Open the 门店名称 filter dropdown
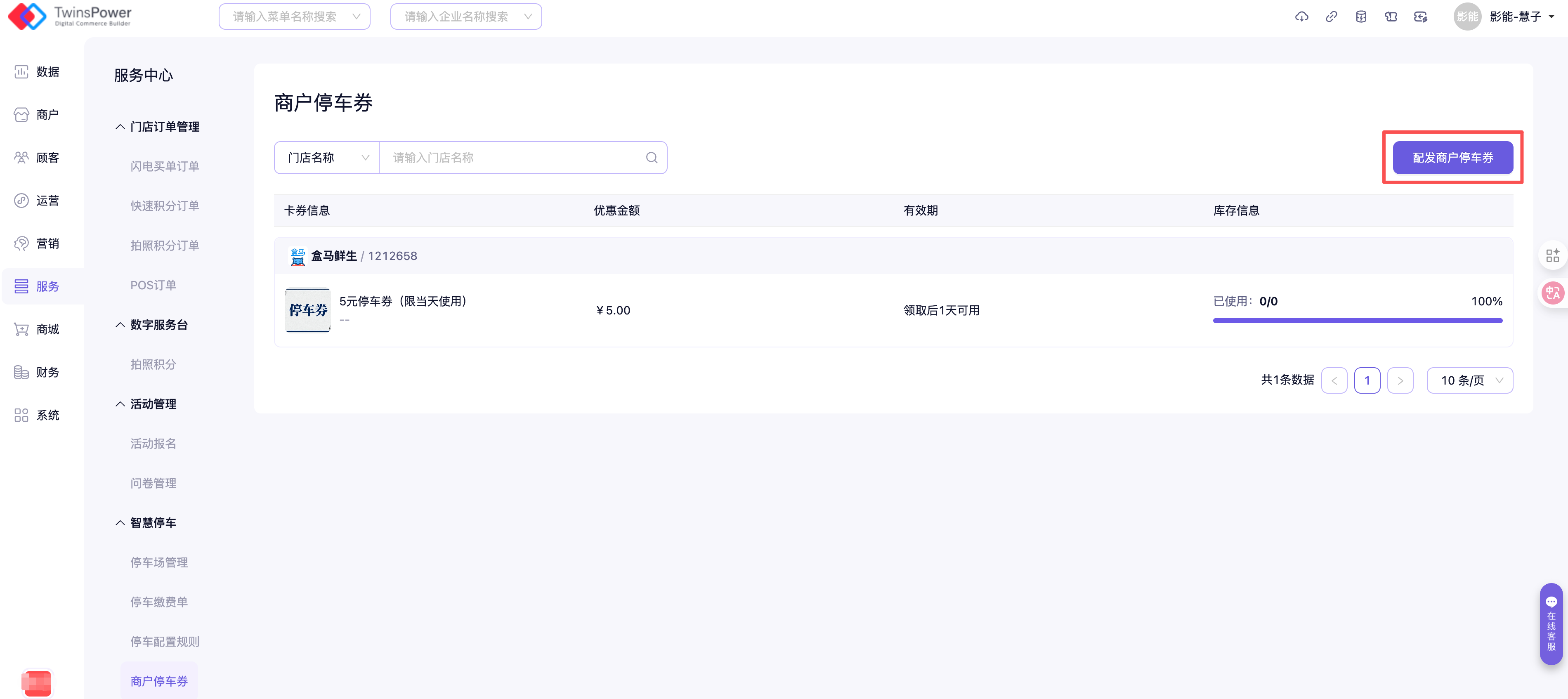The width and height of the screenshot is (1568, 699). tap(327, 158)
